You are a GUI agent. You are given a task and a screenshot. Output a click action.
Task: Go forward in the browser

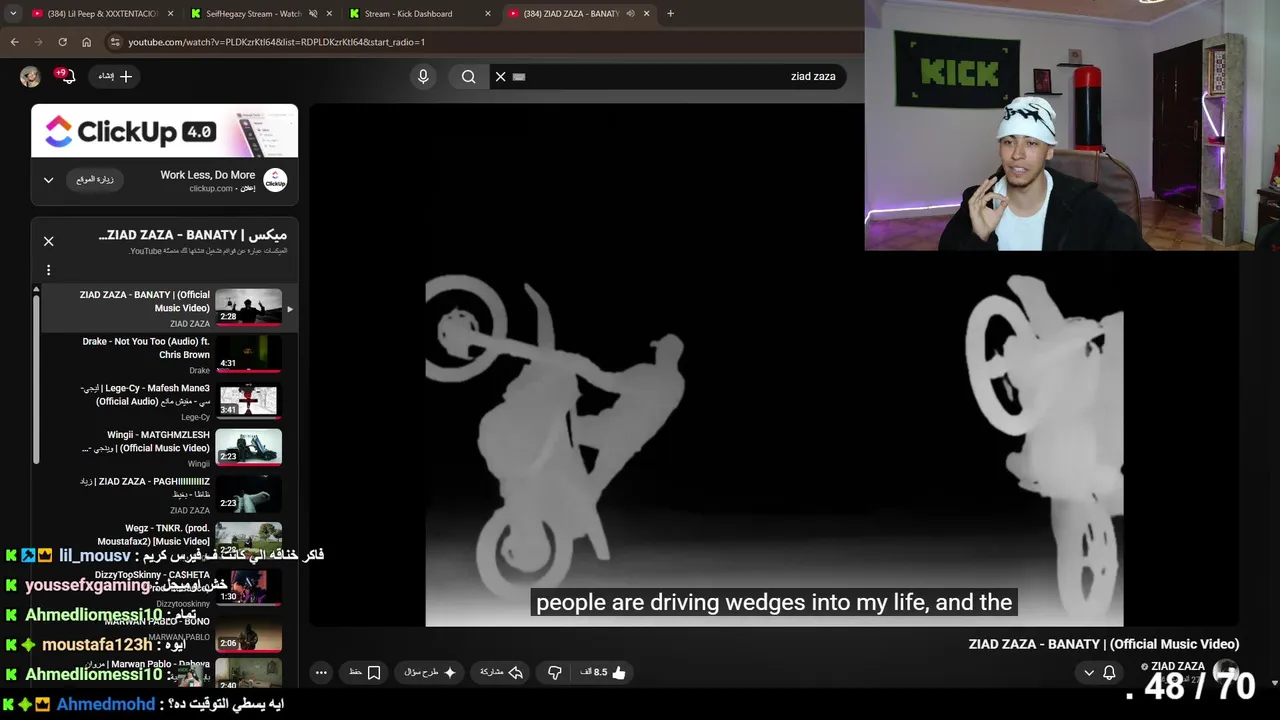[x=38, y=42]
